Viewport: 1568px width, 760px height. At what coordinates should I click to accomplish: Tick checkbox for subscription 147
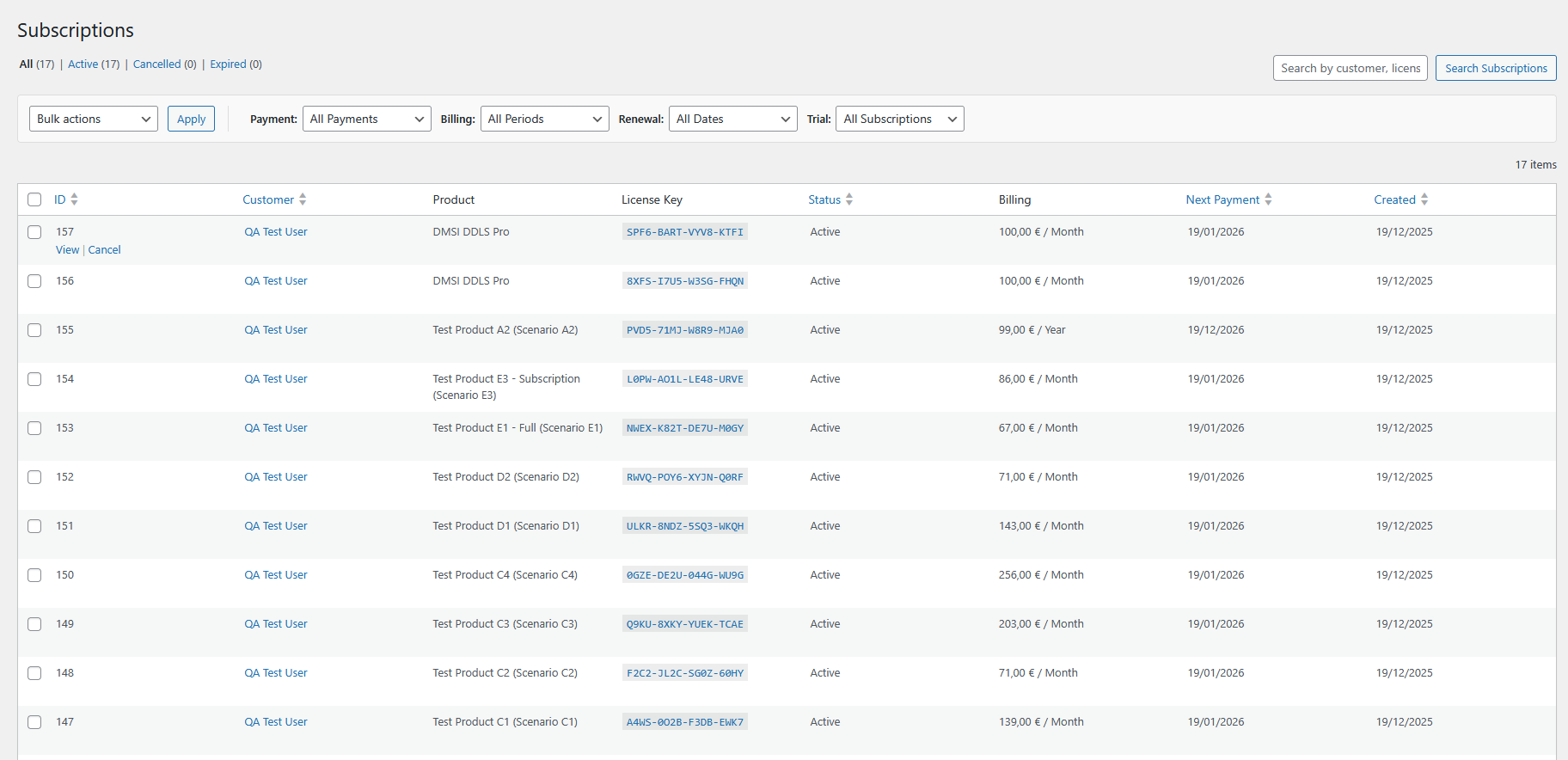coord(34,722)
